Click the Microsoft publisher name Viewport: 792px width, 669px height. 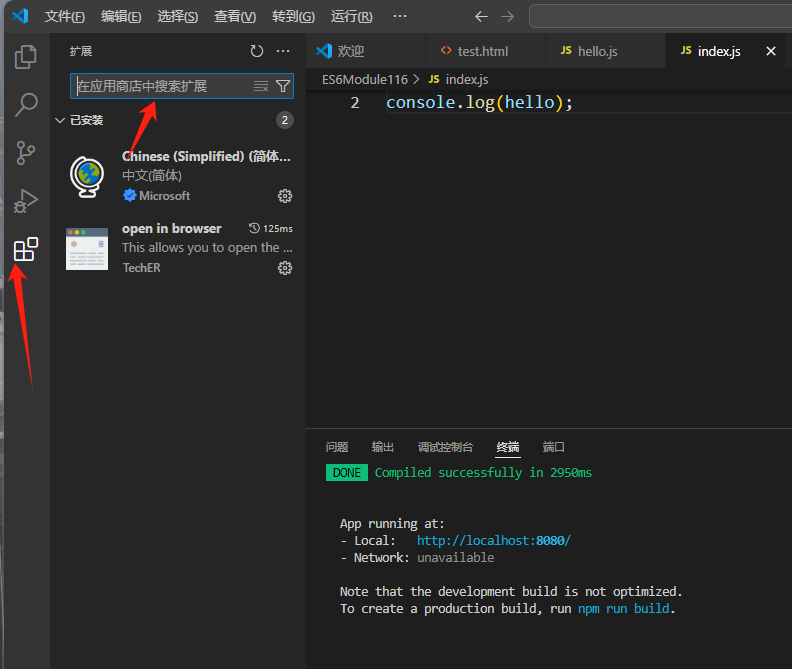tap(165, 196)
